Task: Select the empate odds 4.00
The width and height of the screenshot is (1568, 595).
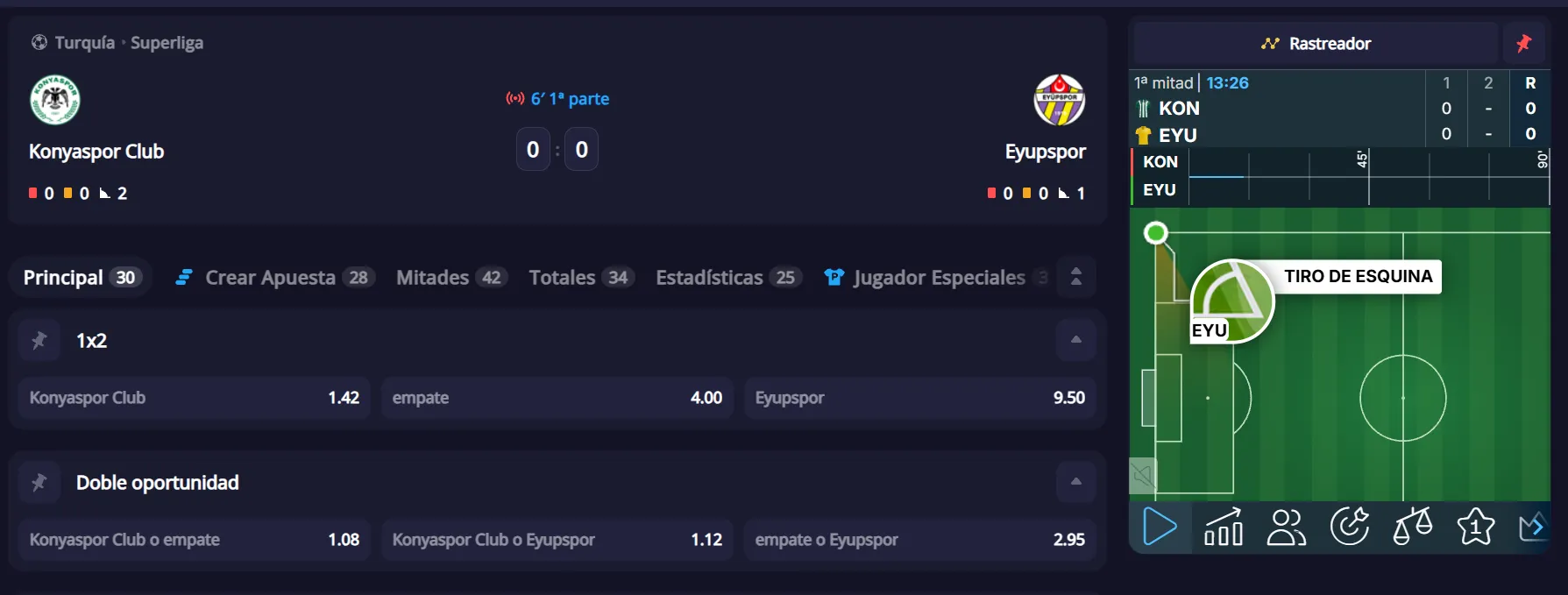Action: pos(557,398)
